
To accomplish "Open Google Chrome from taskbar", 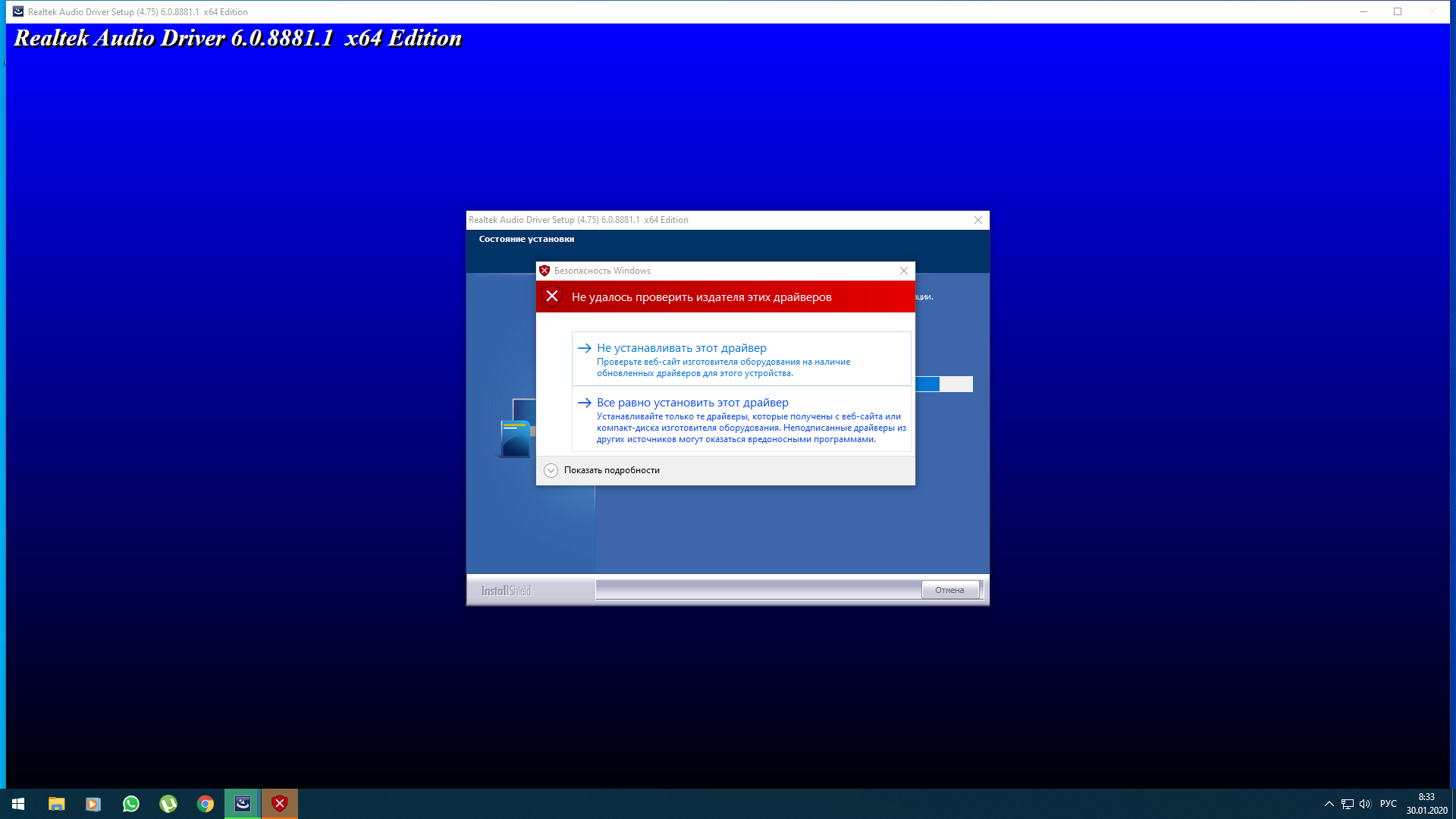I will coord(206,804).
